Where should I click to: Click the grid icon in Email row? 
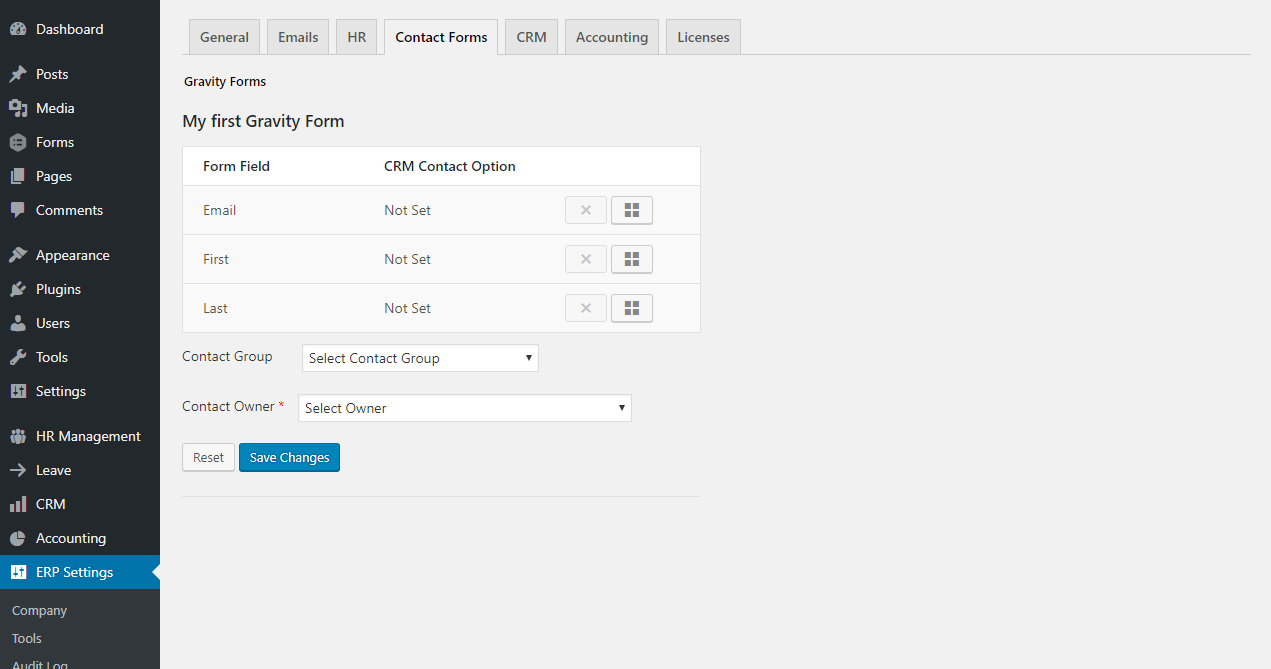(631, 210)
